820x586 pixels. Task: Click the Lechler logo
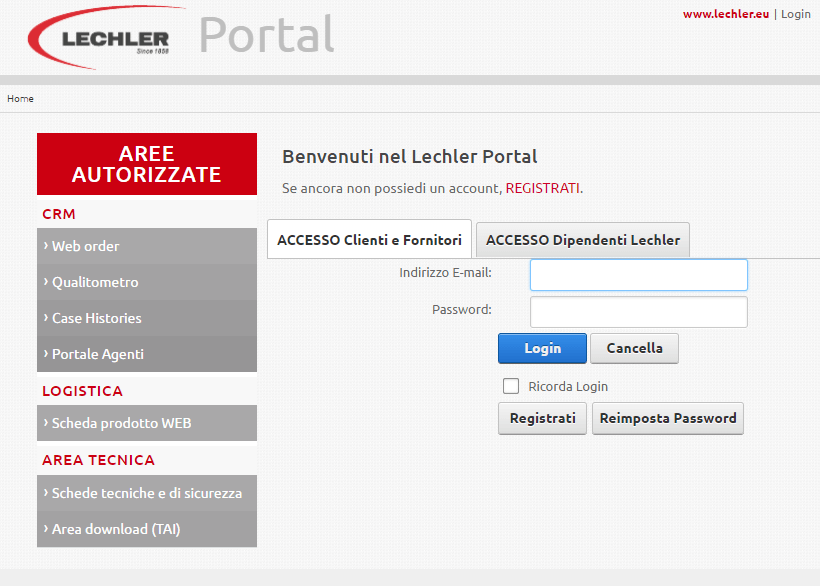point(106,37)
